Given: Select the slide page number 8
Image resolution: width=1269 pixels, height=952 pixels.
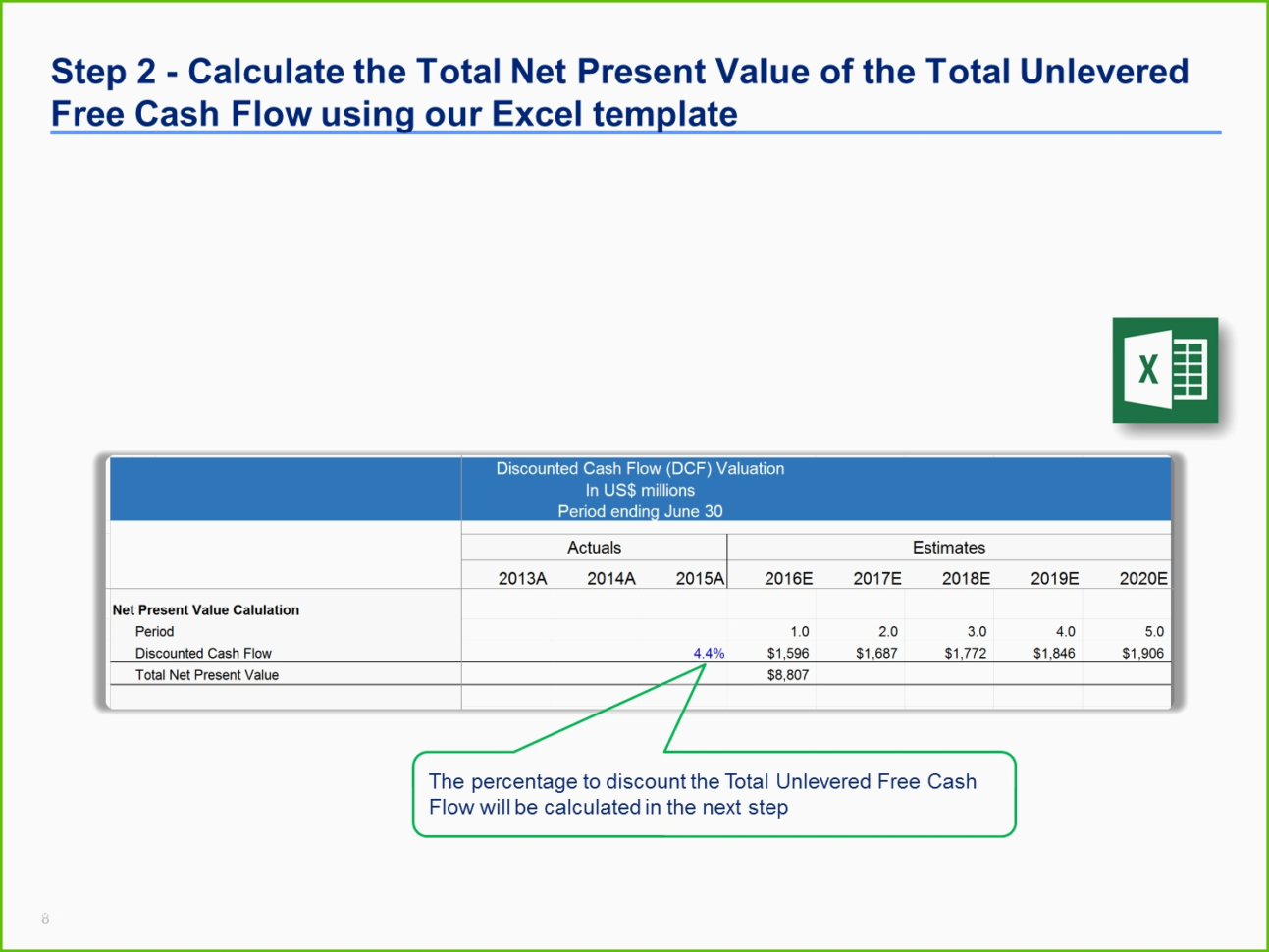Looking at the screenshot, I should click(x=45, y=919).
